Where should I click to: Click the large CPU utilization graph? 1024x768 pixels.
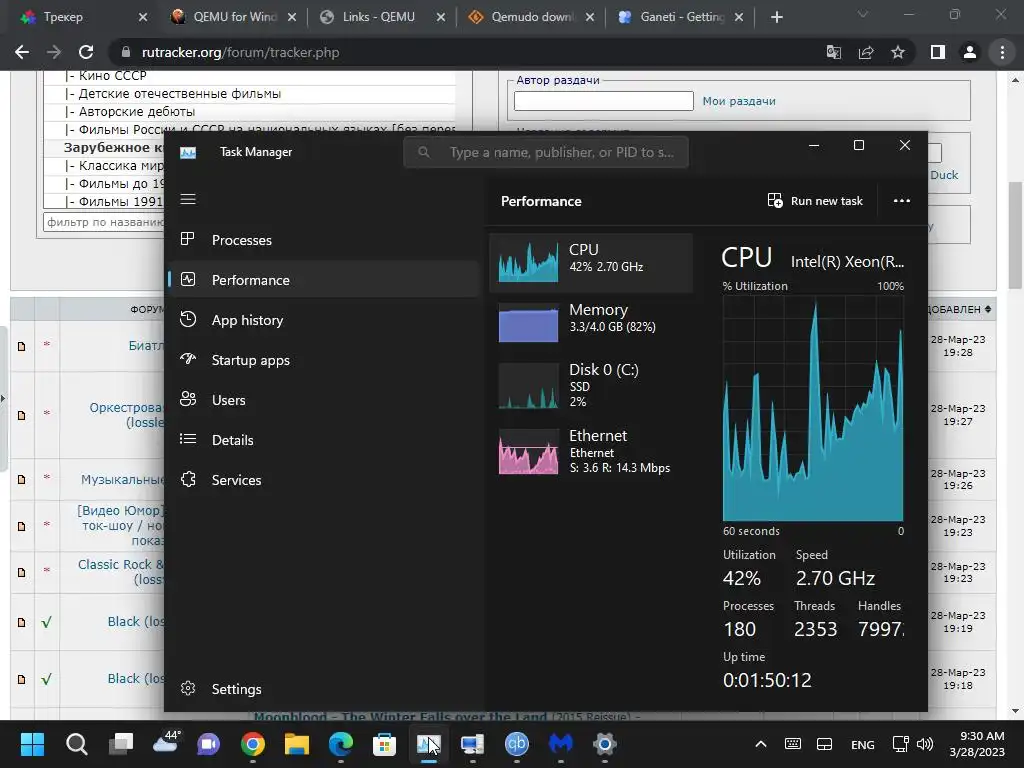(813, 409)
